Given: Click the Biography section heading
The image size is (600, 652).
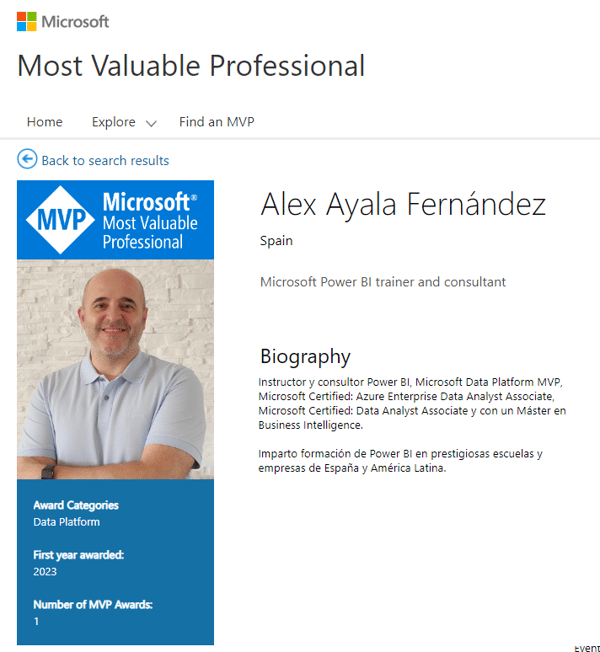Looking at the screenshot, I should pyautogui.click(x=305, y=357).
